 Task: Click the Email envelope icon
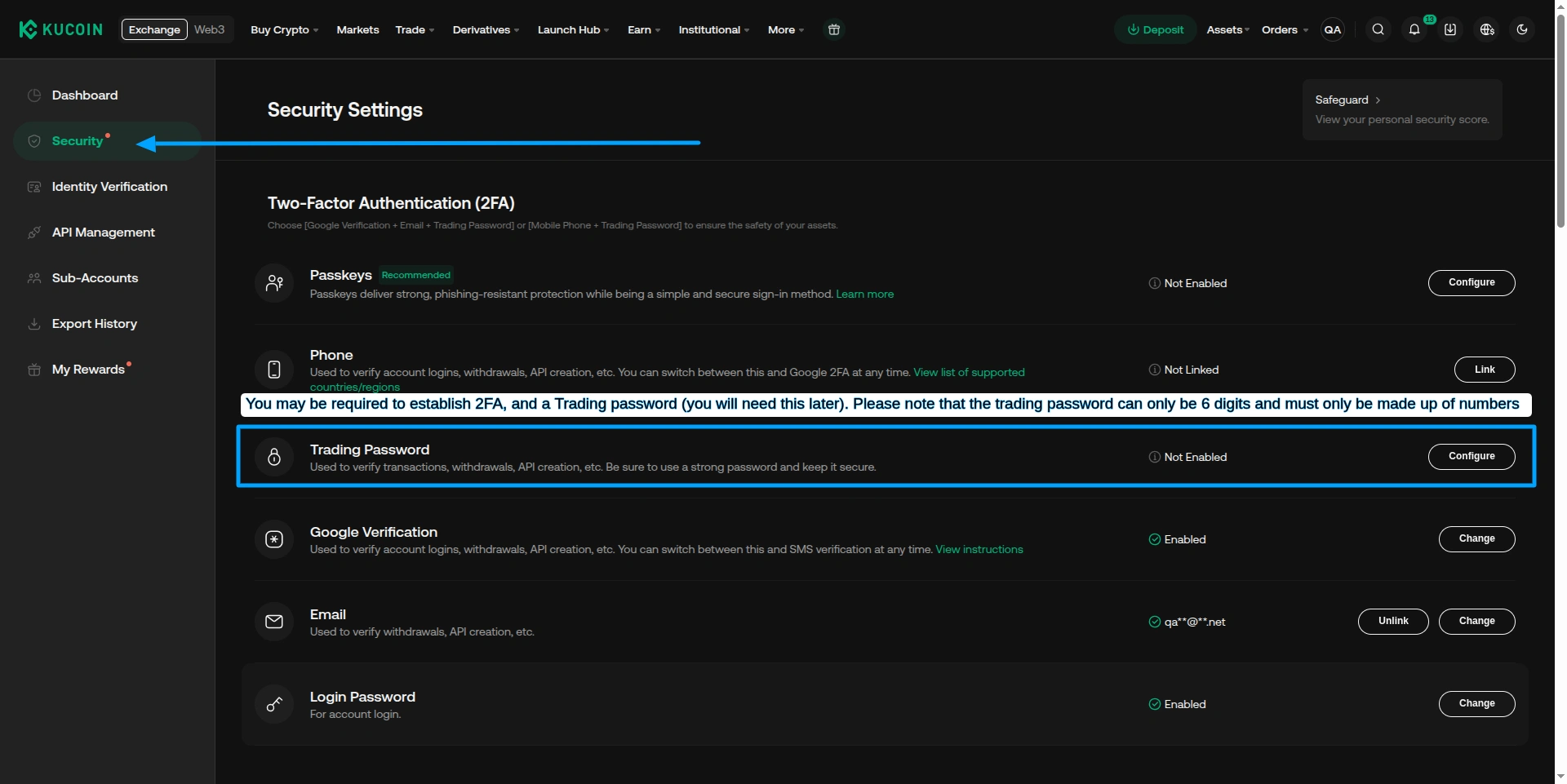tap(274, 622)
